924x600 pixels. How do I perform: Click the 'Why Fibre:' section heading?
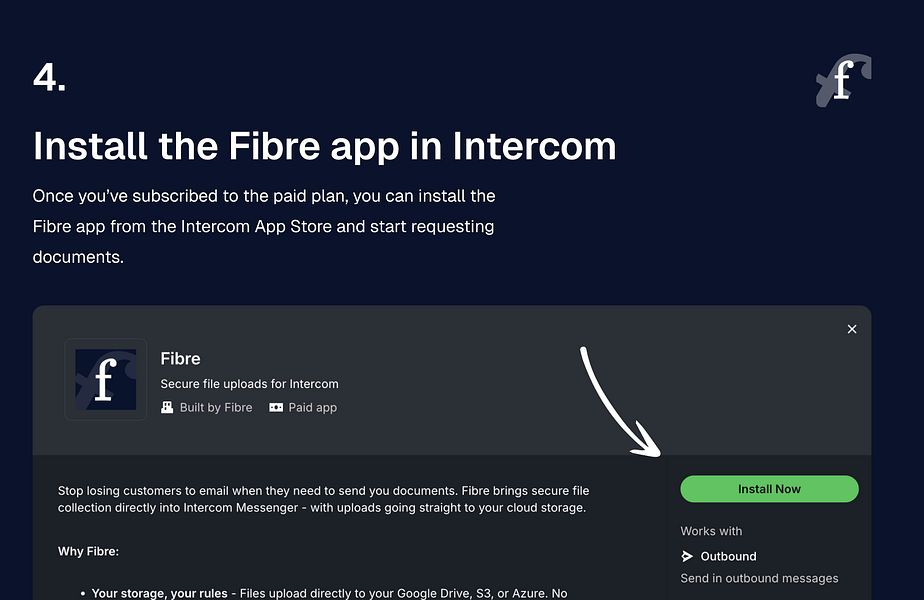[x=88, y=551]
